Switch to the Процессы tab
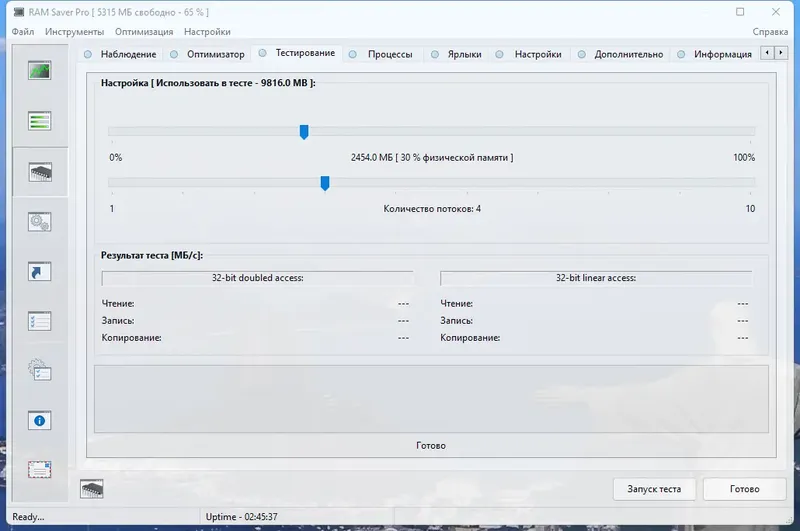800x531 pixels. coord(382,54)
